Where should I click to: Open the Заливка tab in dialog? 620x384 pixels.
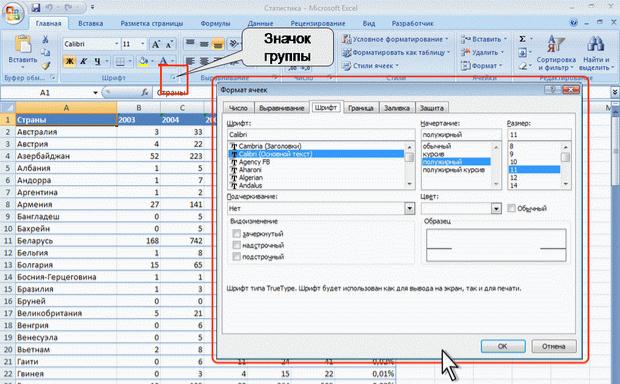(x=397, y=108)
